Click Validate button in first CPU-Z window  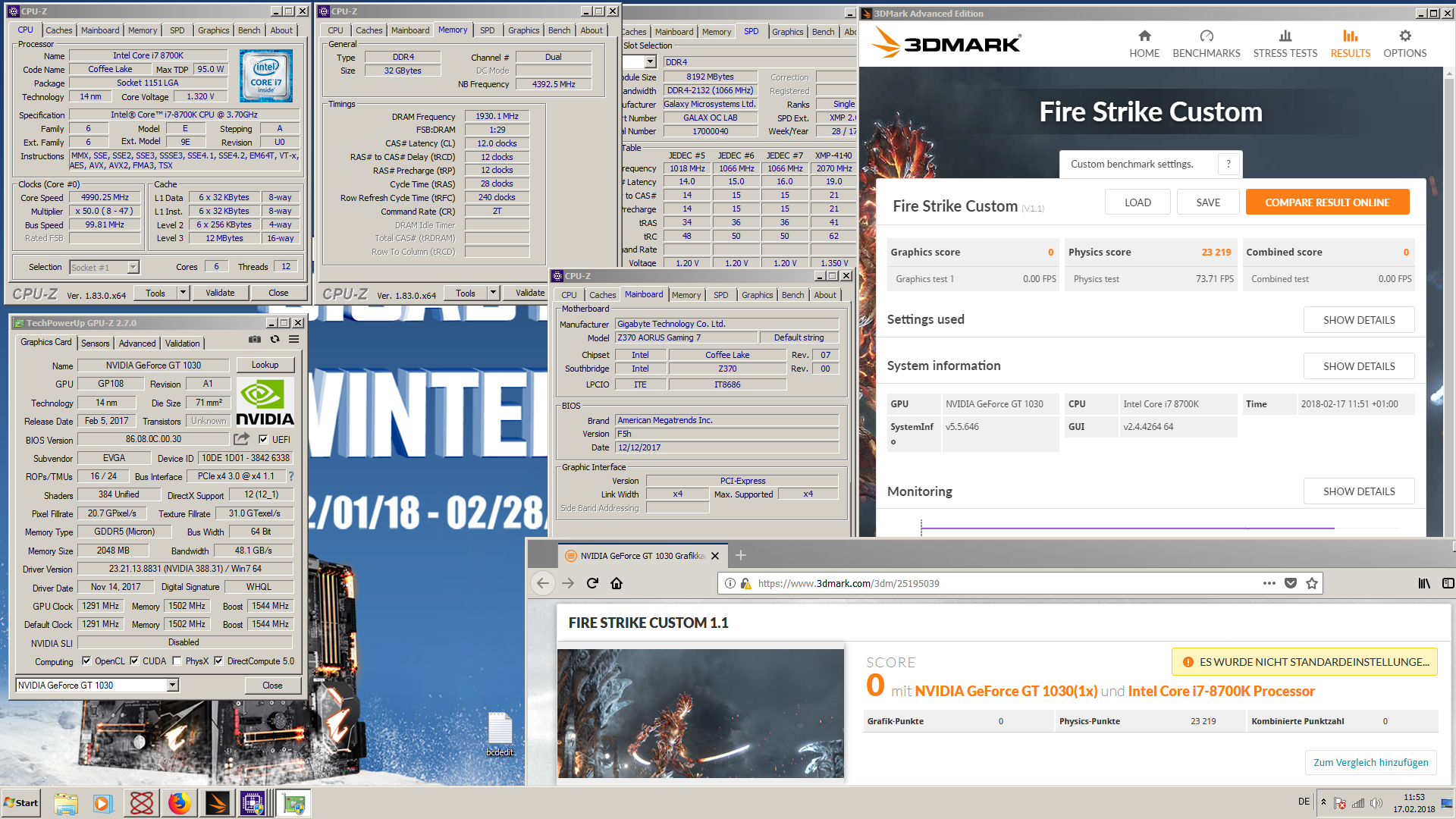[x=220, y=293]
